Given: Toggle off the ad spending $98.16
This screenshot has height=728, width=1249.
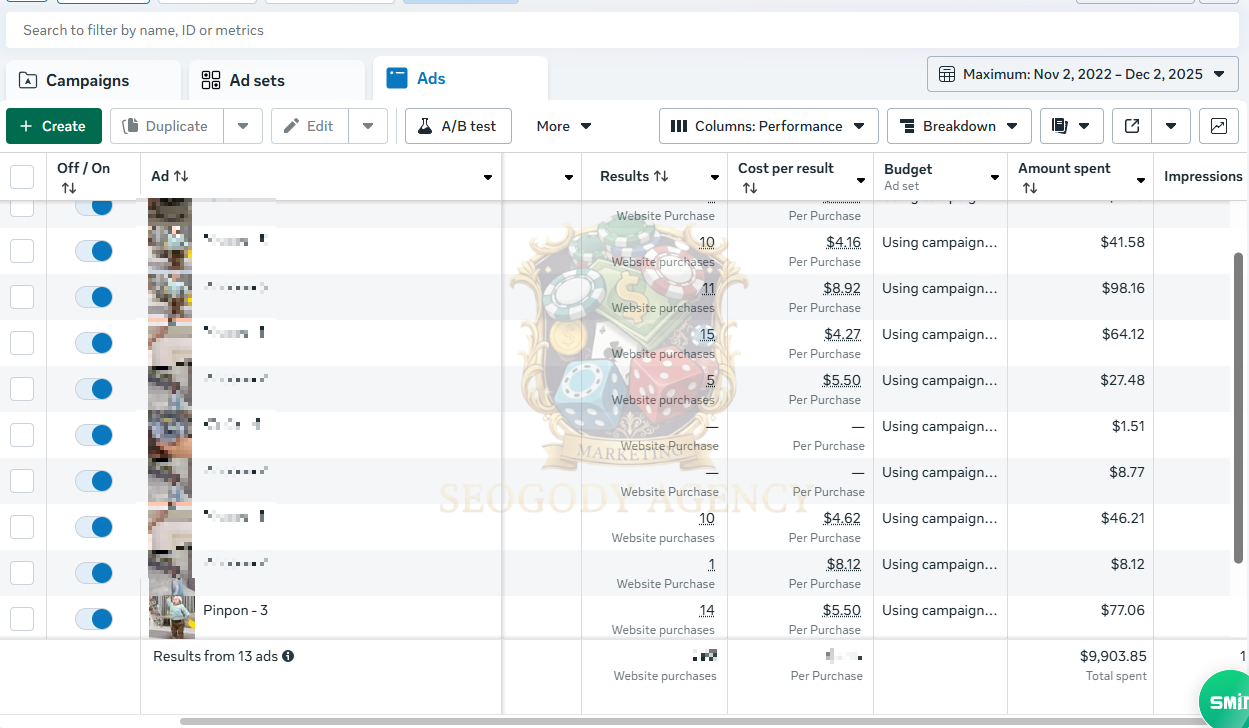Looking at the screenshot, I should (x=94, y=297).
